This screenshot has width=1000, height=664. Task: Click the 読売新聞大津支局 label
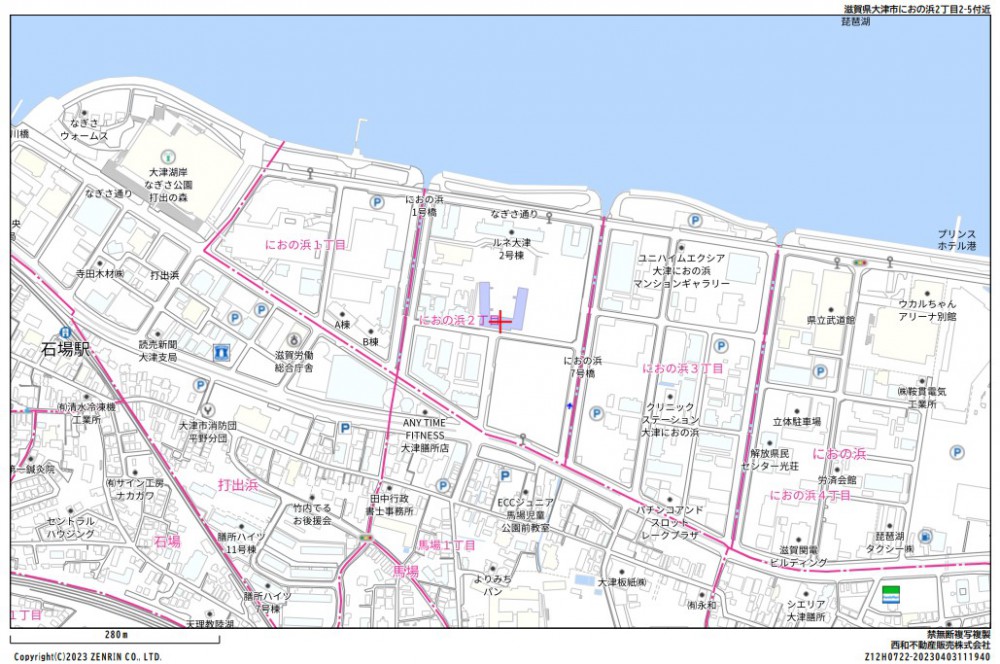click(x=158, y=351)
